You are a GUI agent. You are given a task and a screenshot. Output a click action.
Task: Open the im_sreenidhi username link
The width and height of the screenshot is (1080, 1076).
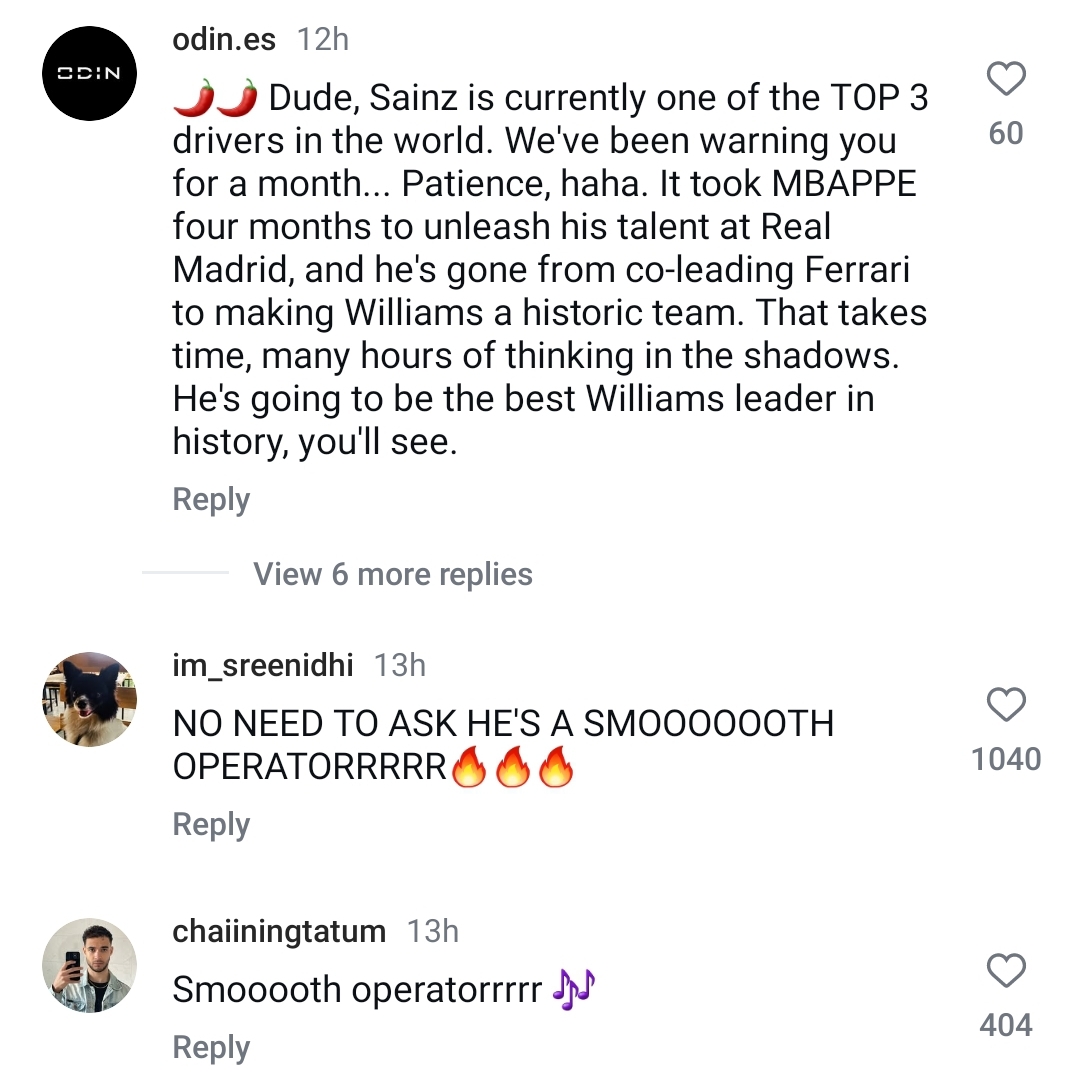tap(263, 665)
